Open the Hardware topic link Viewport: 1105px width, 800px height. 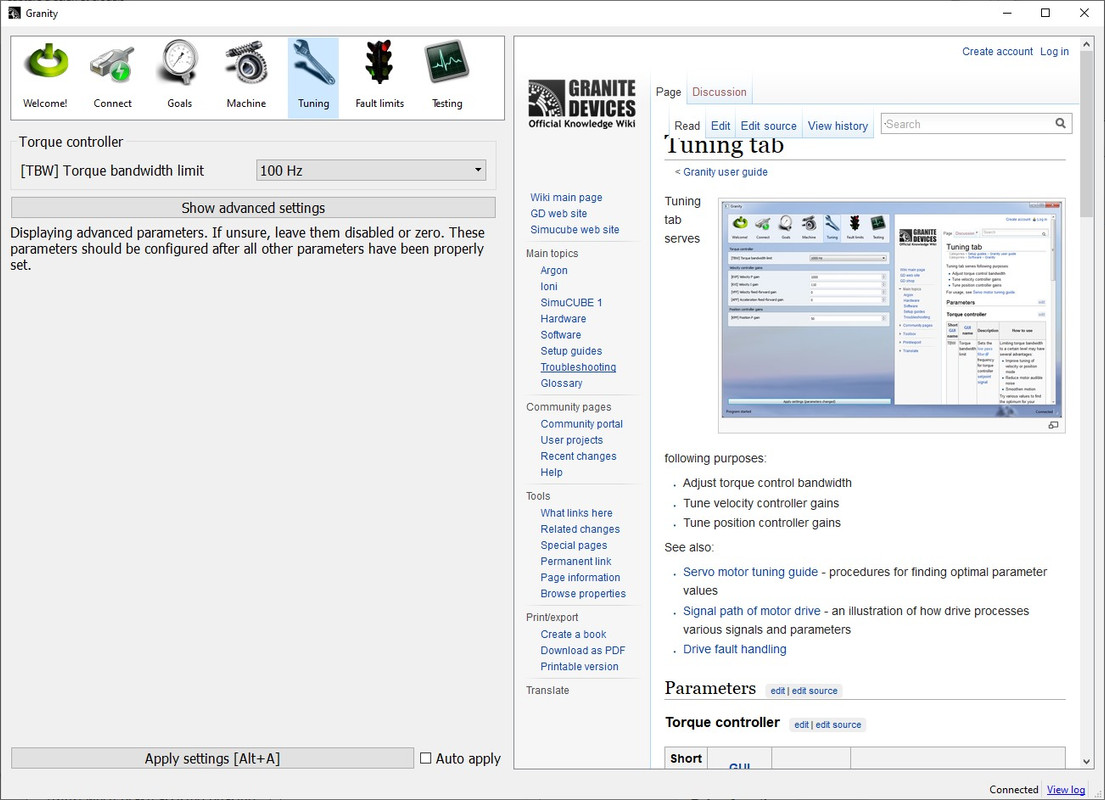click(563, 319)
